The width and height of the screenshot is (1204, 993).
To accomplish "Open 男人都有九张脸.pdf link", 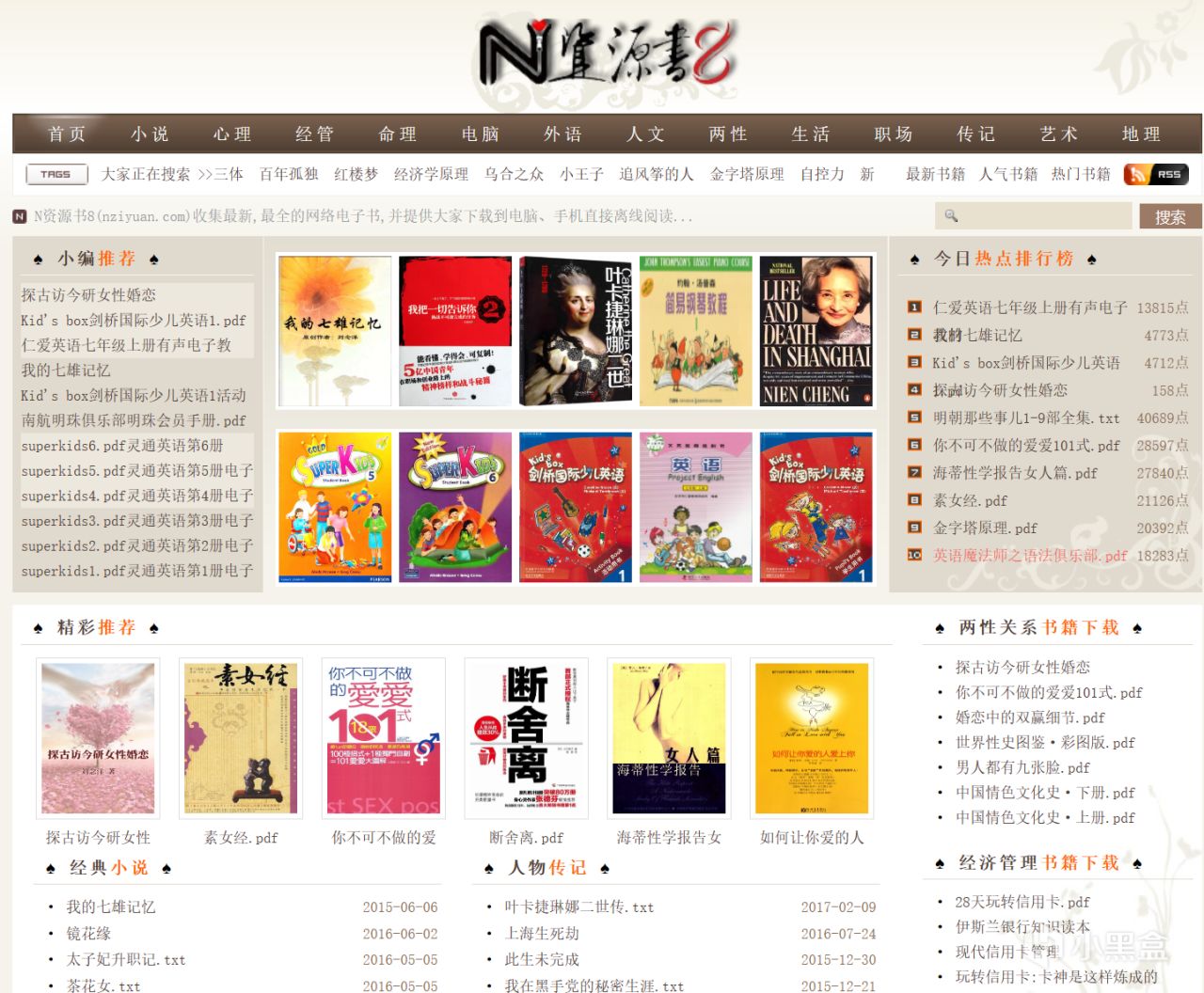I will [x=1022, y=767].
